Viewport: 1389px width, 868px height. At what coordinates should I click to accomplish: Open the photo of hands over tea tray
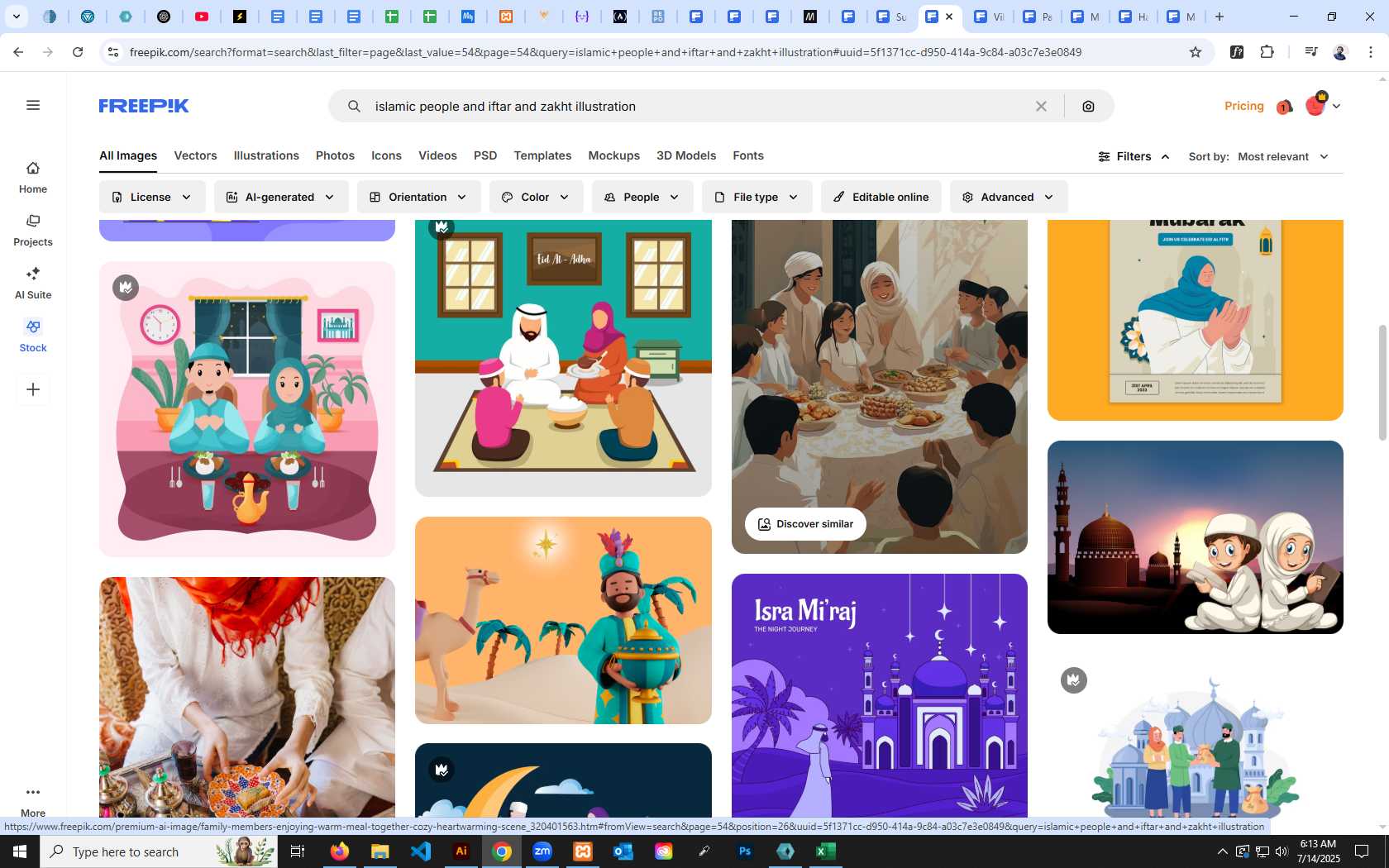[x=247, y=698]
